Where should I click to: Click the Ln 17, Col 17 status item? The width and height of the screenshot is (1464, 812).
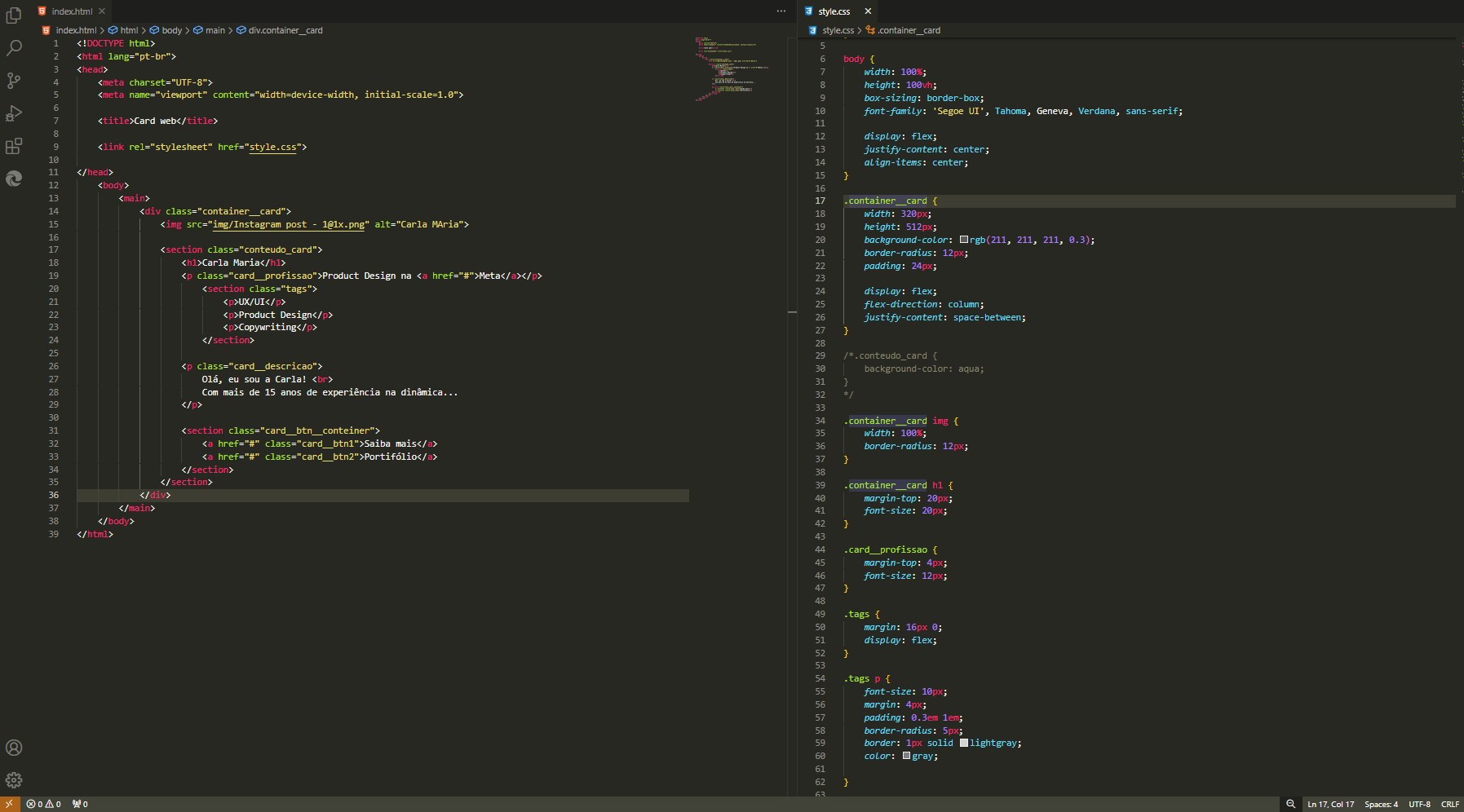pos(1330,804)
